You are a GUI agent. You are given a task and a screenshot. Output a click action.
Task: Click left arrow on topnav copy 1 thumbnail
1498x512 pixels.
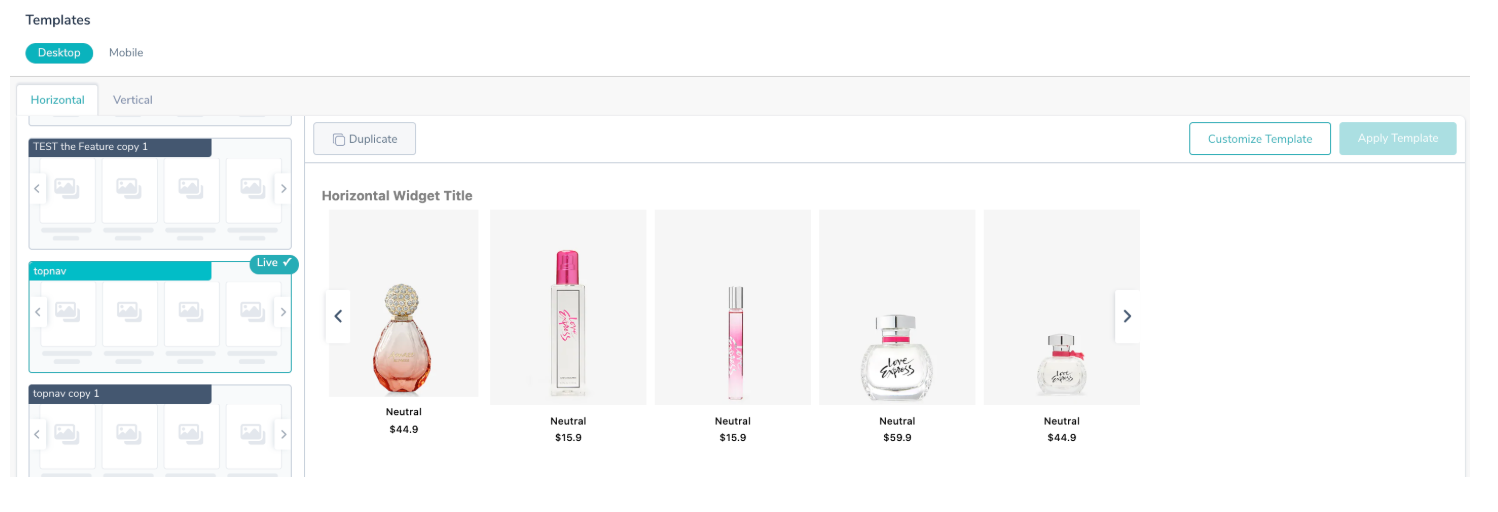pyautogui.click(x=37, y=434)
